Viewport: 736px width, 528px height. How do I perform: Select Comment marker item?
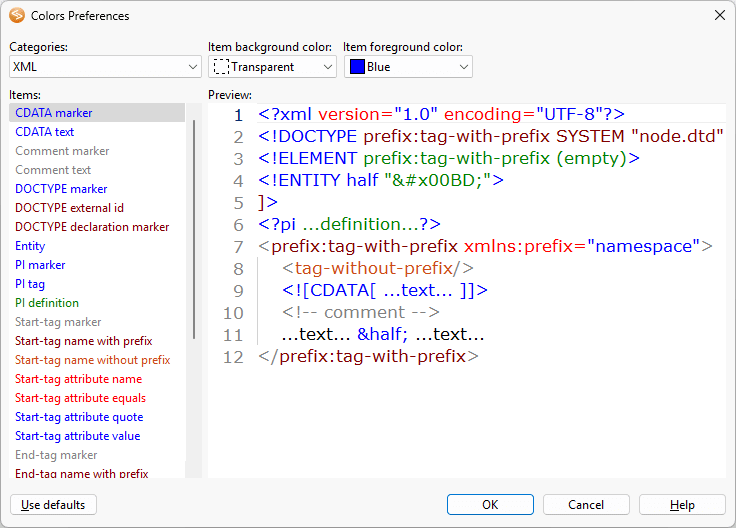click(x=97, y=151)
